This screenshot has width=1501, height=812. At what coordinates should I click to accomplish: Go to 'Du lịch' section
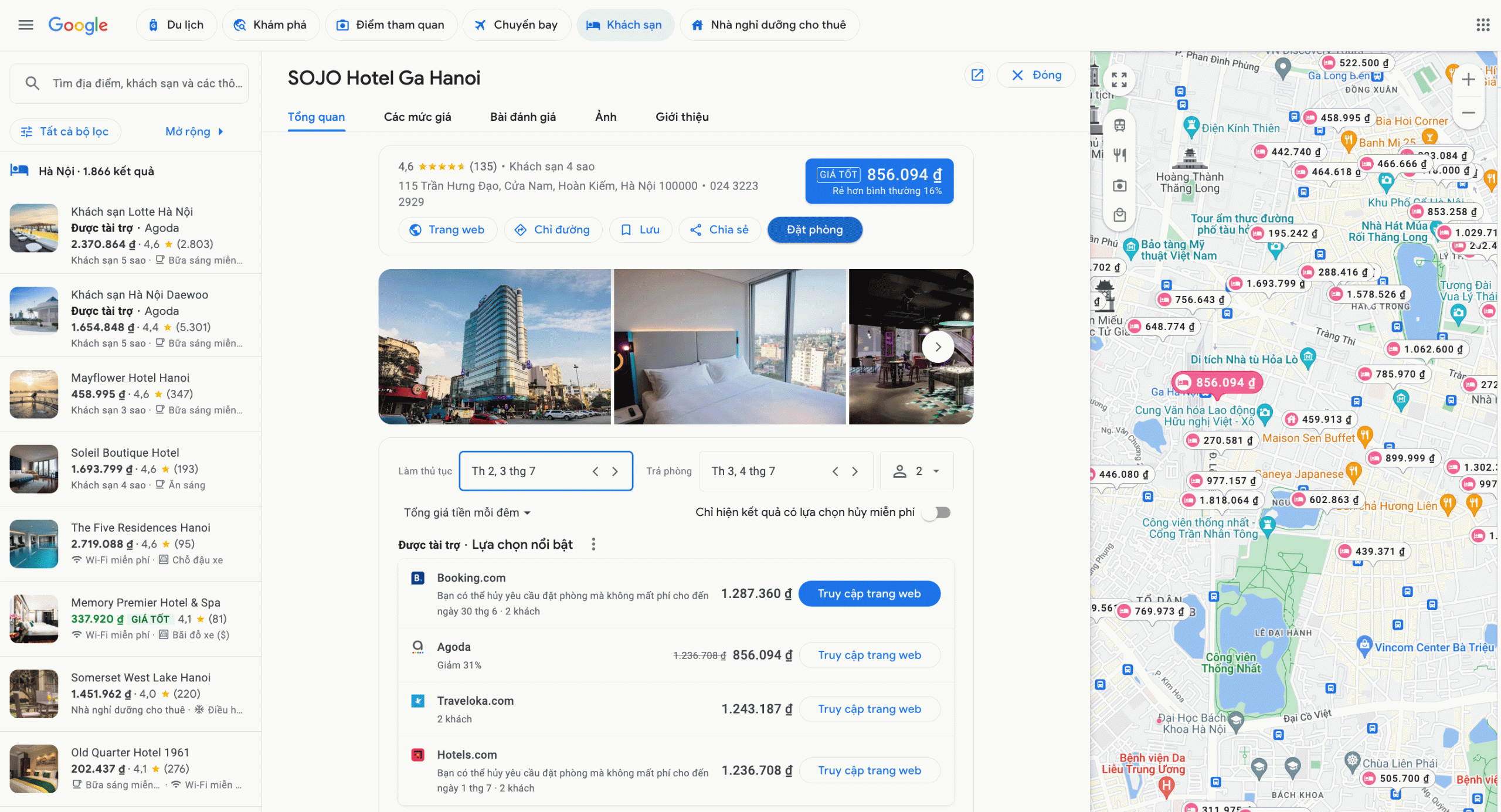point(176,25)
